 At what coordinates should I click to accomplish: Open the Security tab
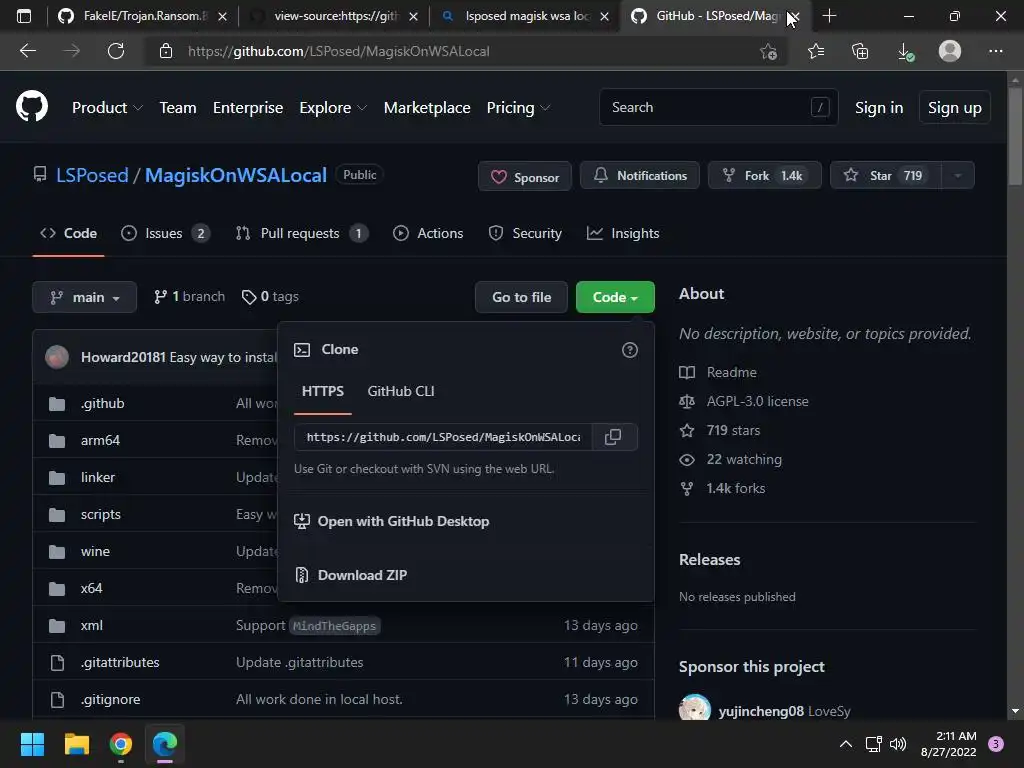[x=525, y=233]
